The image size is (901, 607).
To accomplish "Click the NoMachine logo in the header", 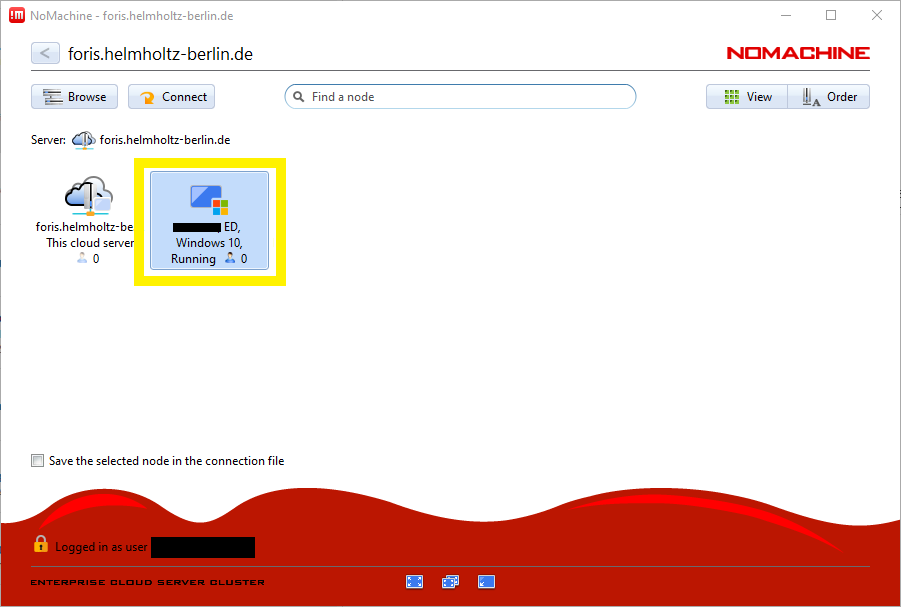I will pos(798,53).
